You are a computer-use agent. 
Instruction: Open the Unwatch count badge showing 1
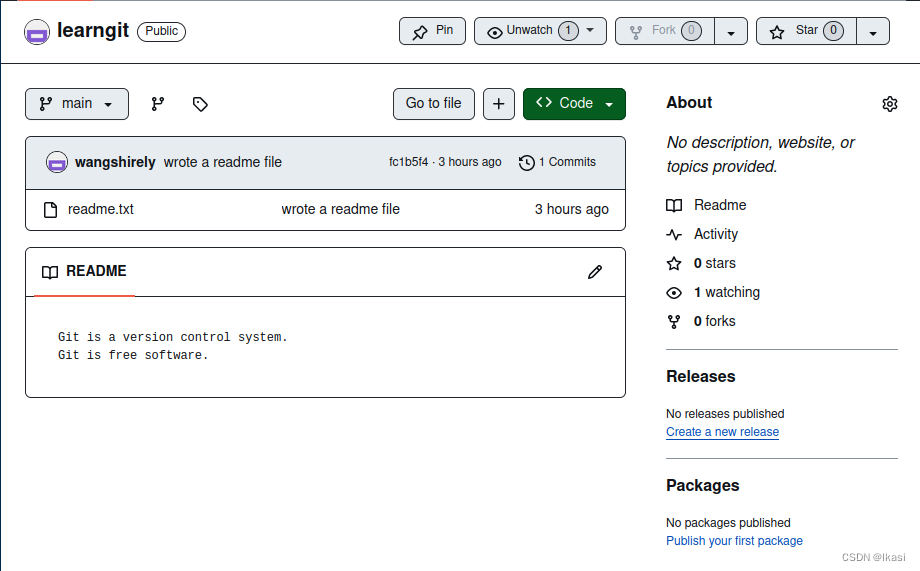(568, 31)
